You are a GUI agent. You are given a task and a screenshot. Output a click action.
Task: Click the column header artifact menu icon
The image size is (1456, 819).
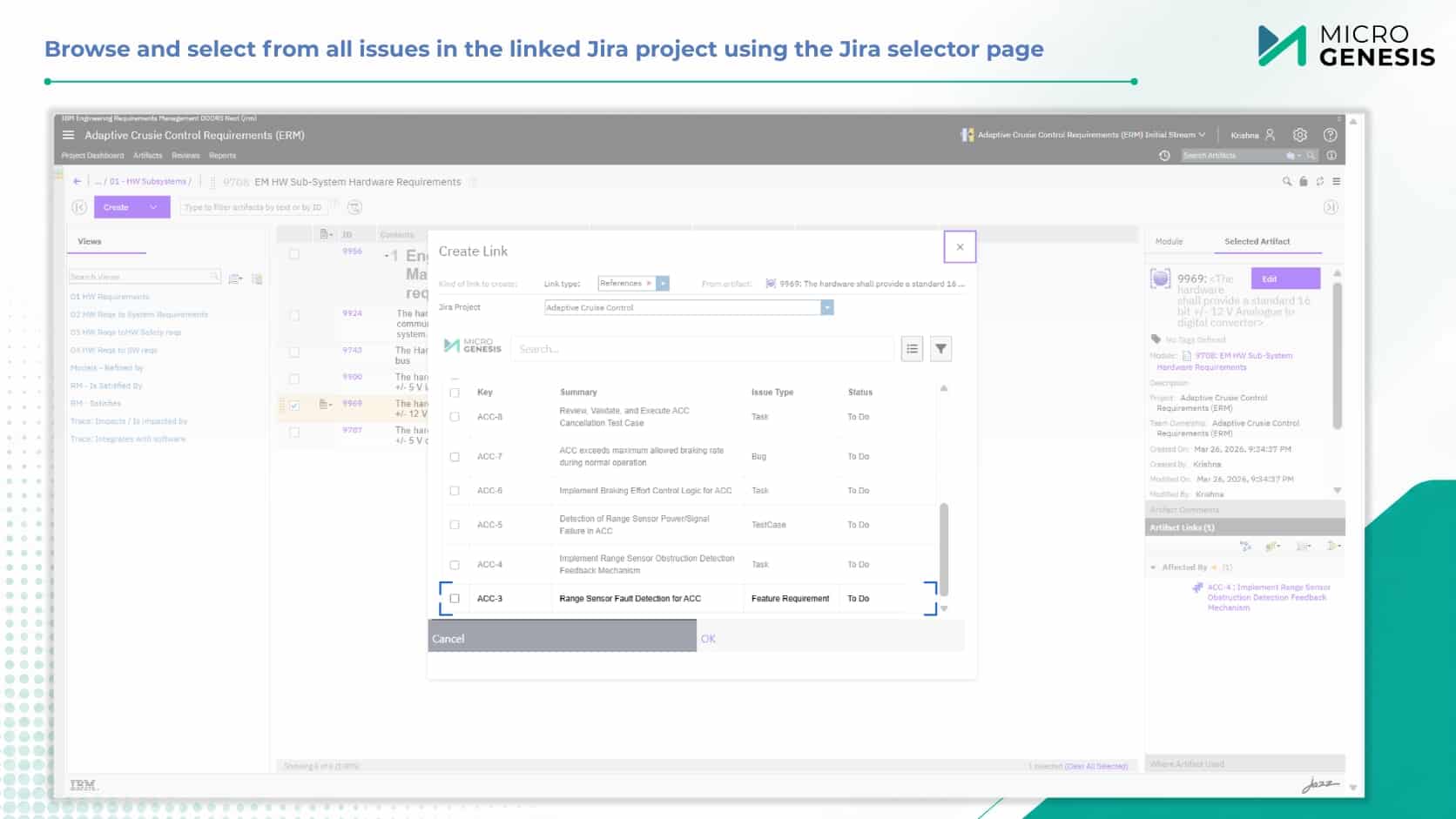click(327, 234)
